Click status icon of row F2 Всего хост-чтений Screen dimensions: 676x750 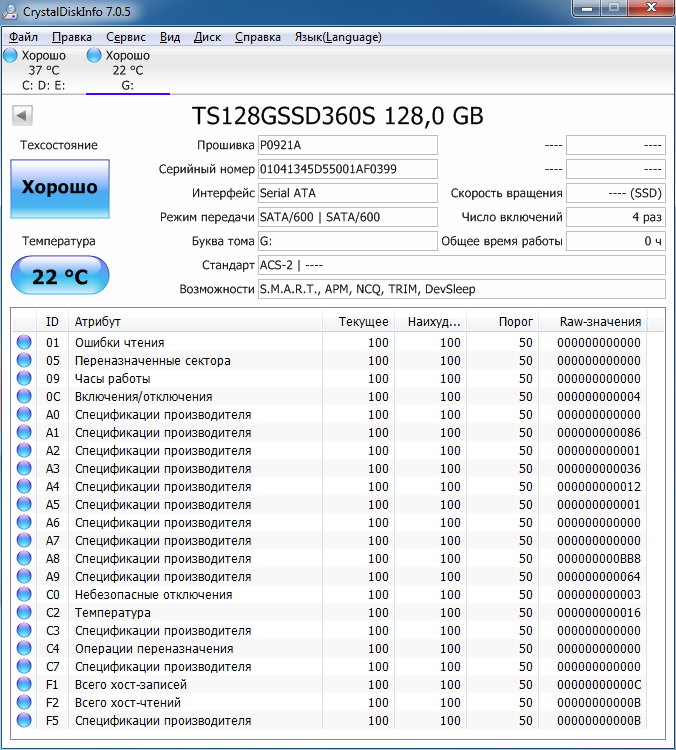tap(24, 702)
